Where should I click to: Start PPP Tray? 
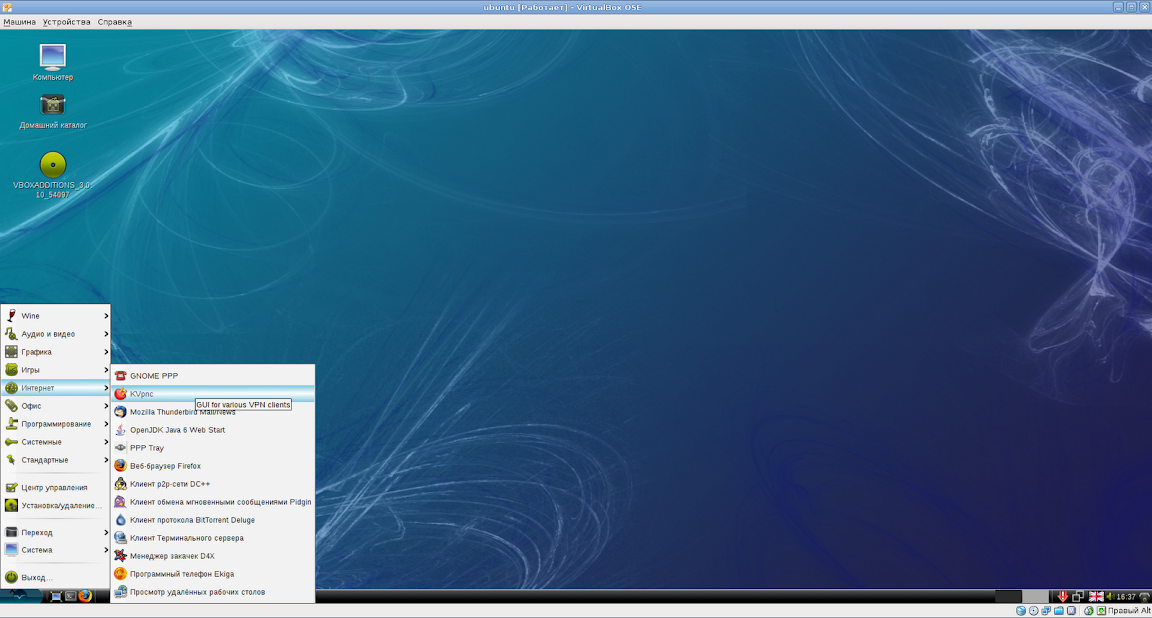pos(213,448)
